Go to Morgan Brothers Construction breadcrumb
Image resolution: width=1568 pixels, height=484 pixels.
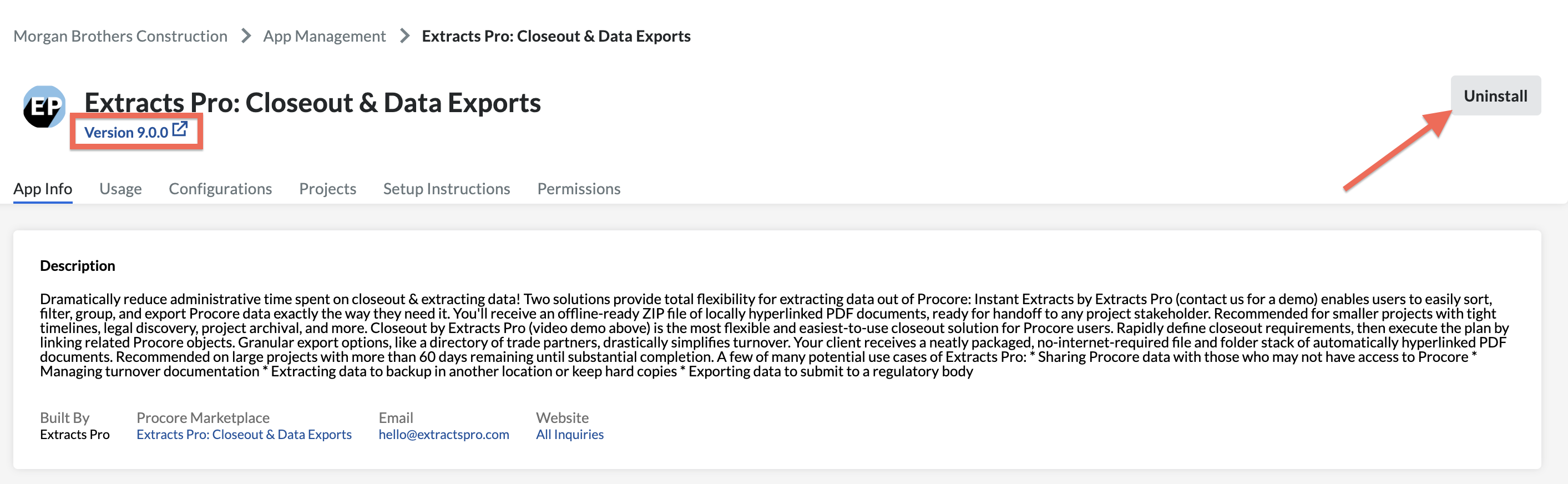point(120,36)
